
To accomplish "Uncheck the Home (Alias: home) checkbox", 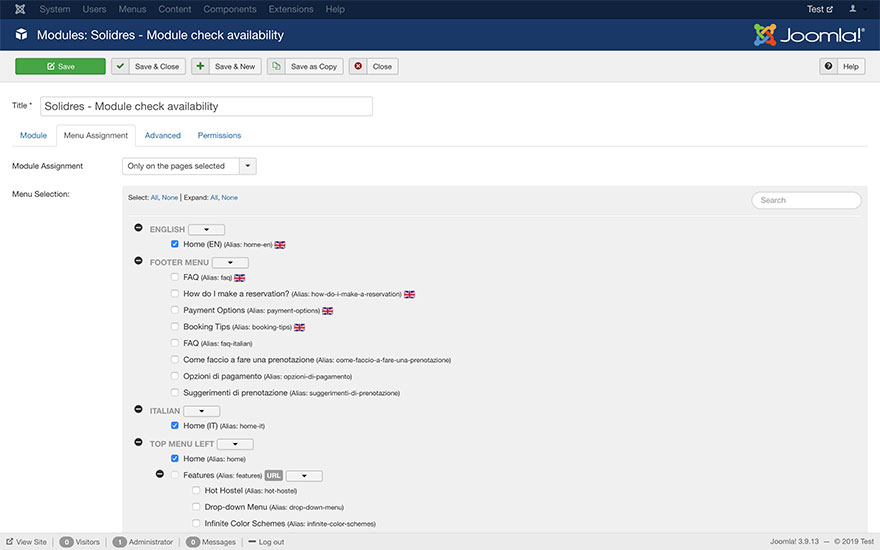I will 175,459.
